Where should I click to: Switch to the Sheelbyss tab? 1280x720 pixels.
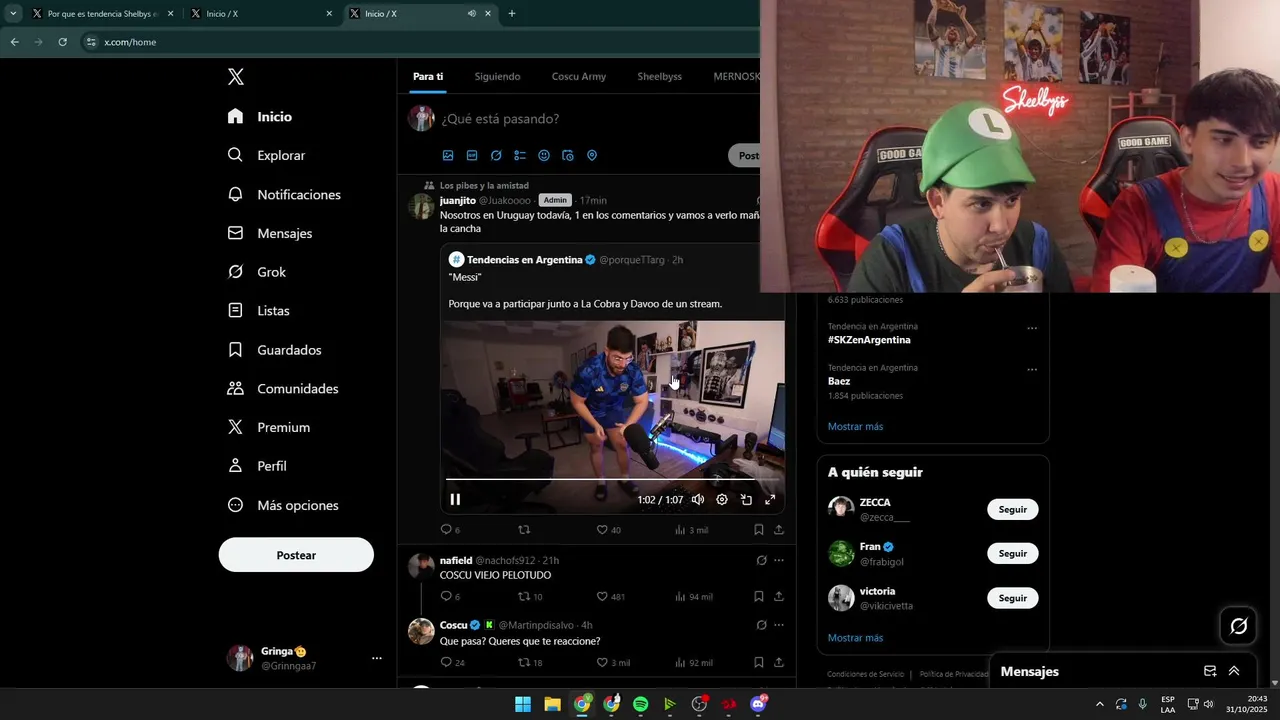(660, 77)
